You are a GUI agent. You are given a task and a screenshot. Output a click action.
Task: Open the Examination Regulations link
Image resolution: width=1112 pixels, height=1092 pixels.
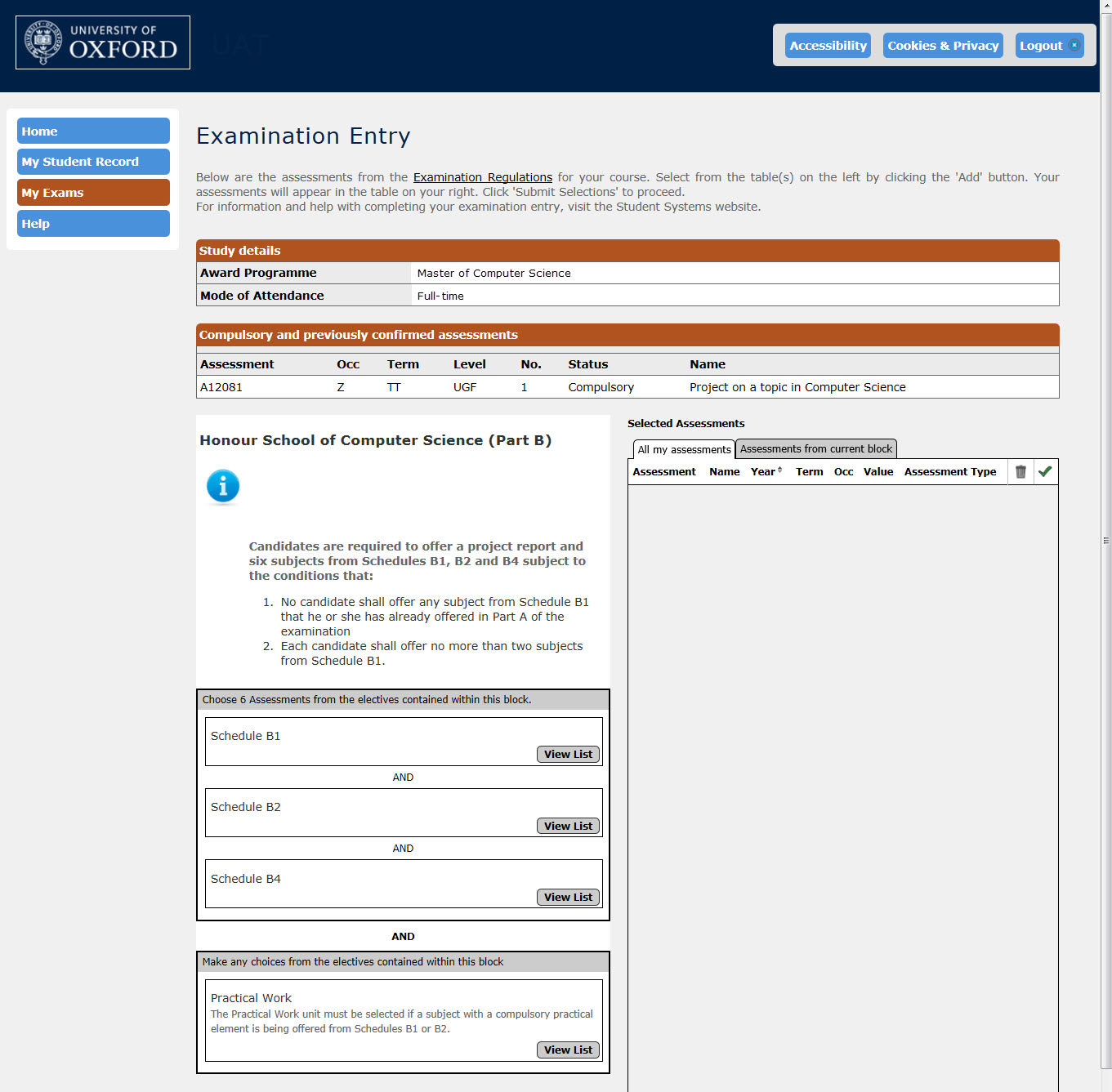coord(482,176)
